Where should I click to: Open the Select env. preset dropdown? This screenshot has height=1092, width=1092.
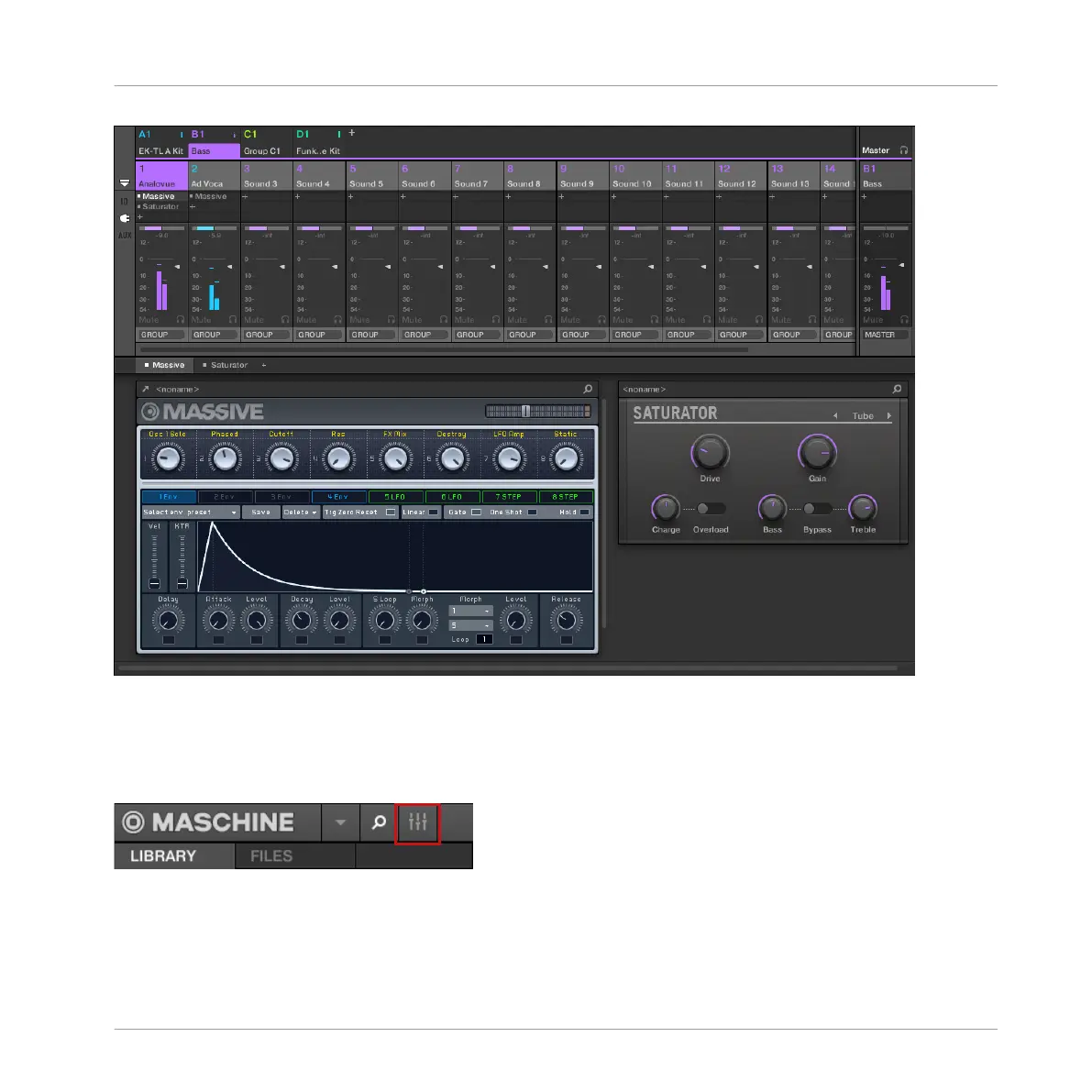point(190,512)
